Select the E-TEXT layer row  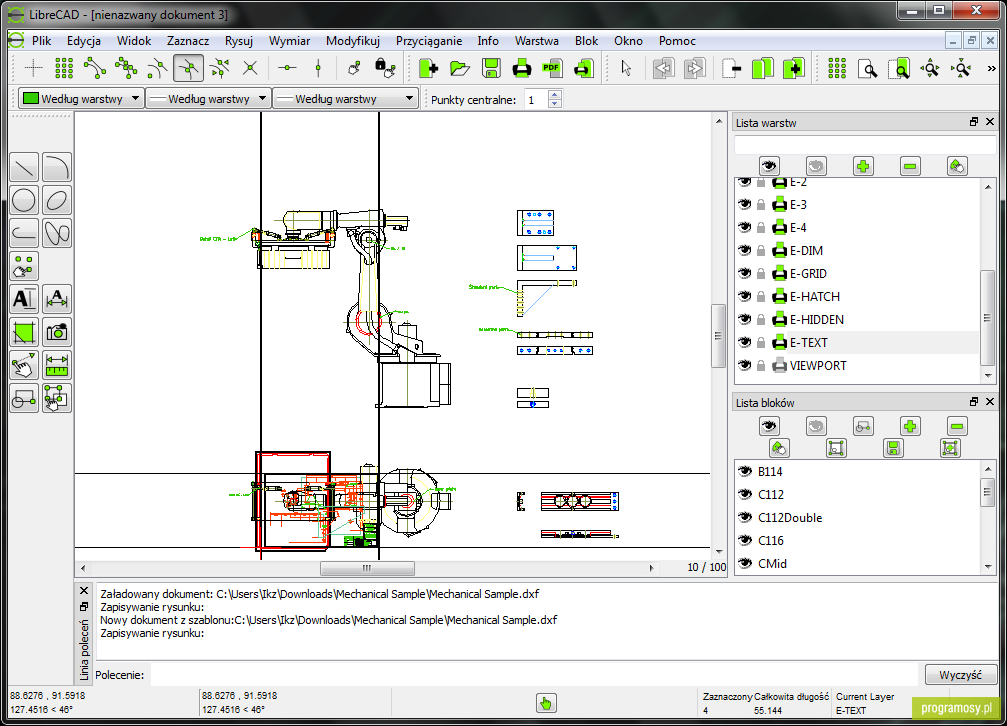pos(857,342)
